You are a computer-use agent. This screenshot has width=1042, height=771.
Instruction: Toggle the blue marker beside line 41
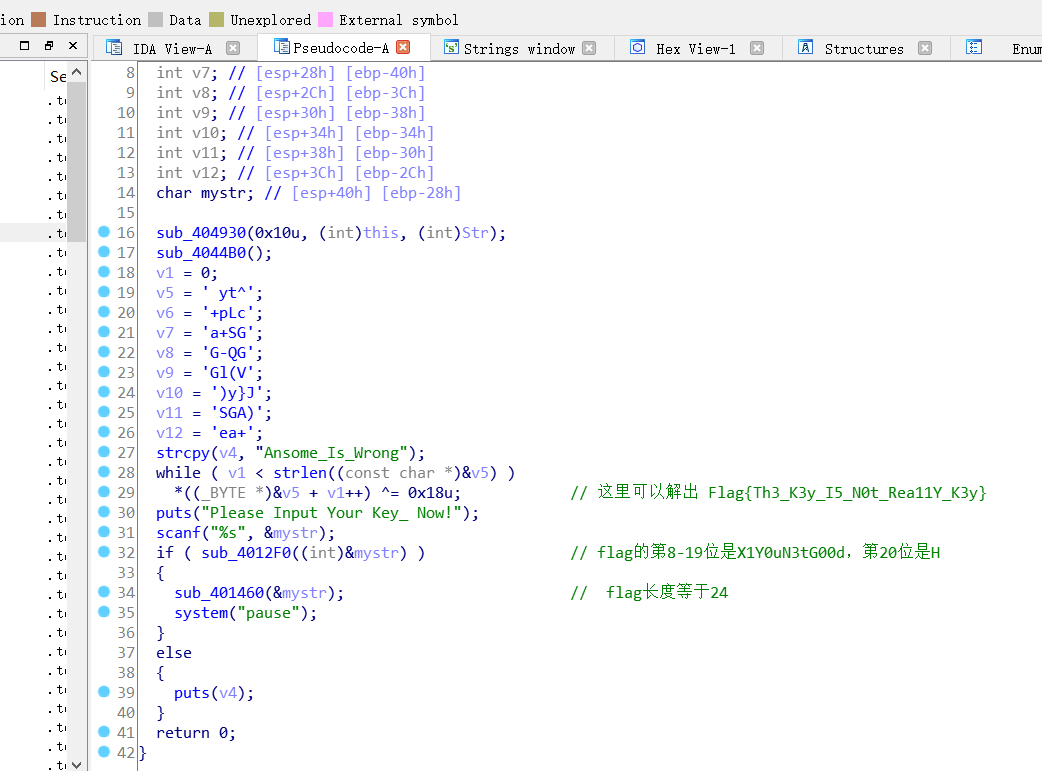point(104,731)
